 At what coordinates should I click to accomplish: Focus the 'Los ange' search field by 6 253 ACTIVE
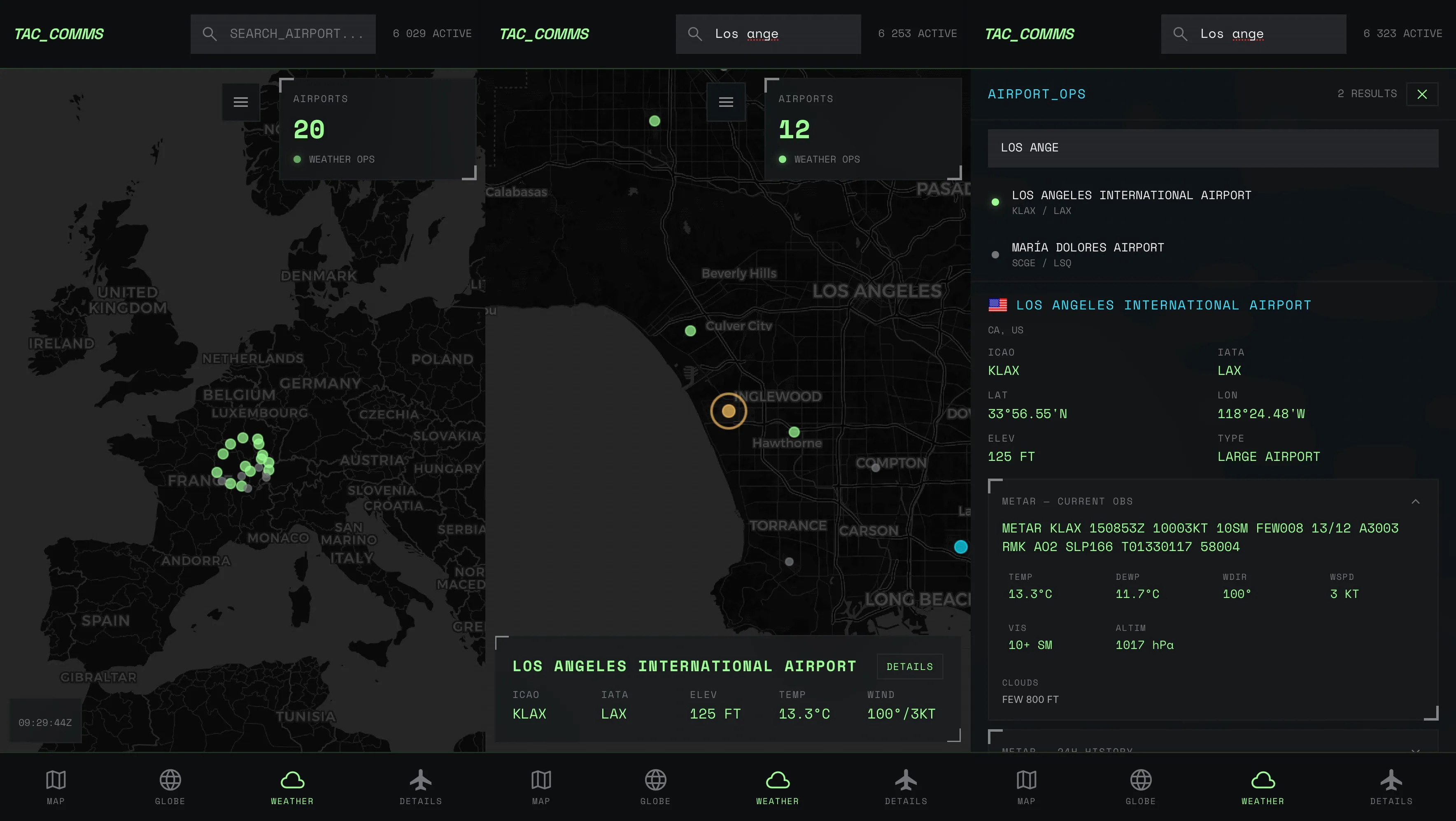[x=768, y=34]
